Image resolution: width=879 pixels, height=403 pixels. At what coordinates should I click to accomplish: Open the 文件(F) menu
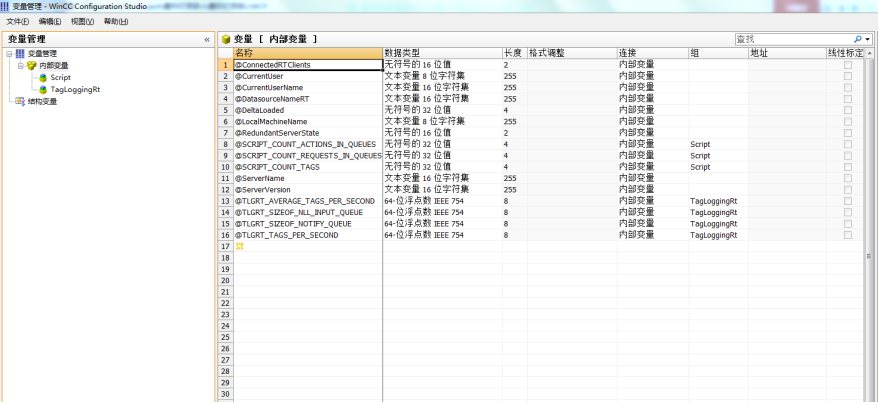18,21
